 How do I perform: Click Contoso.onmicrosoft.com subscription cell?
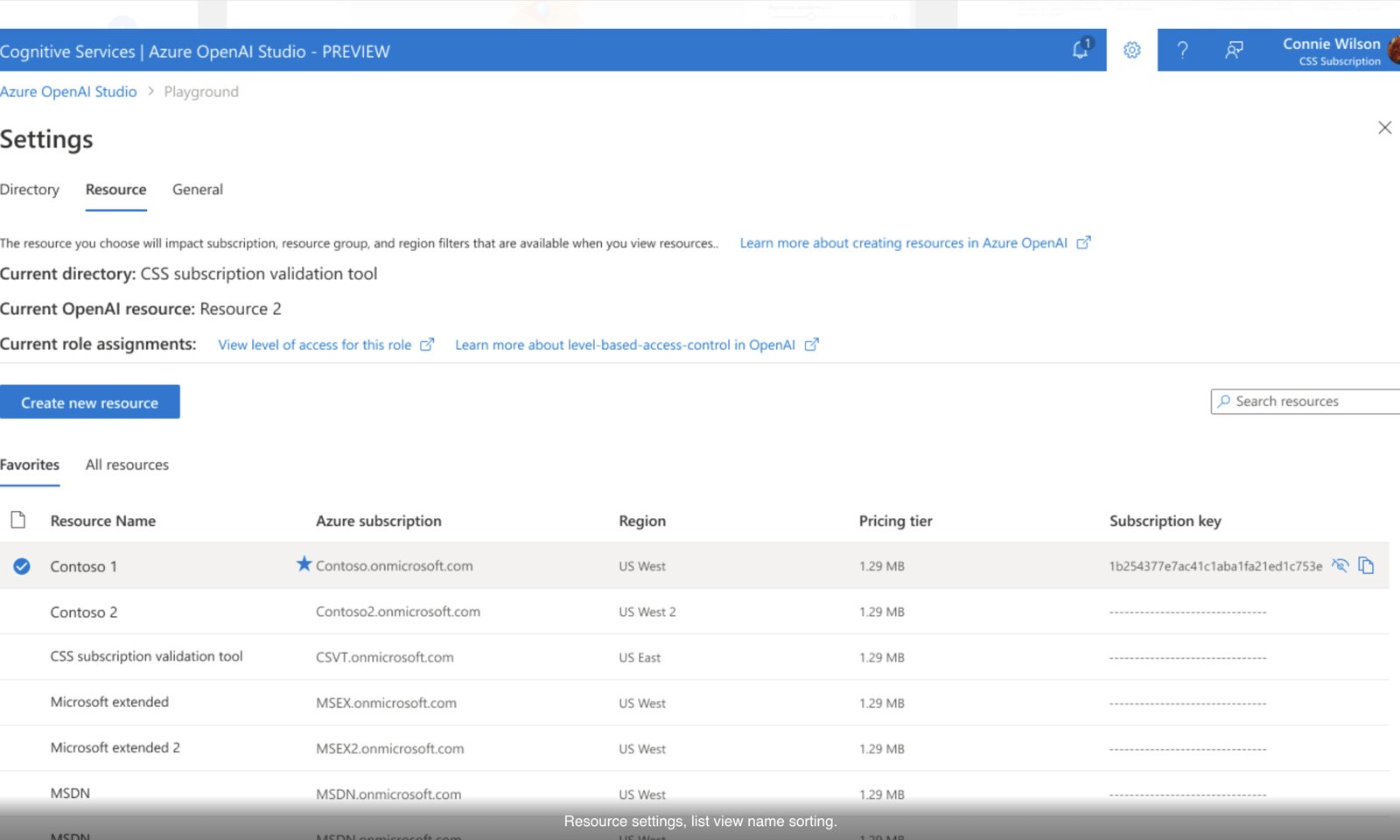[x=394, y=566]
